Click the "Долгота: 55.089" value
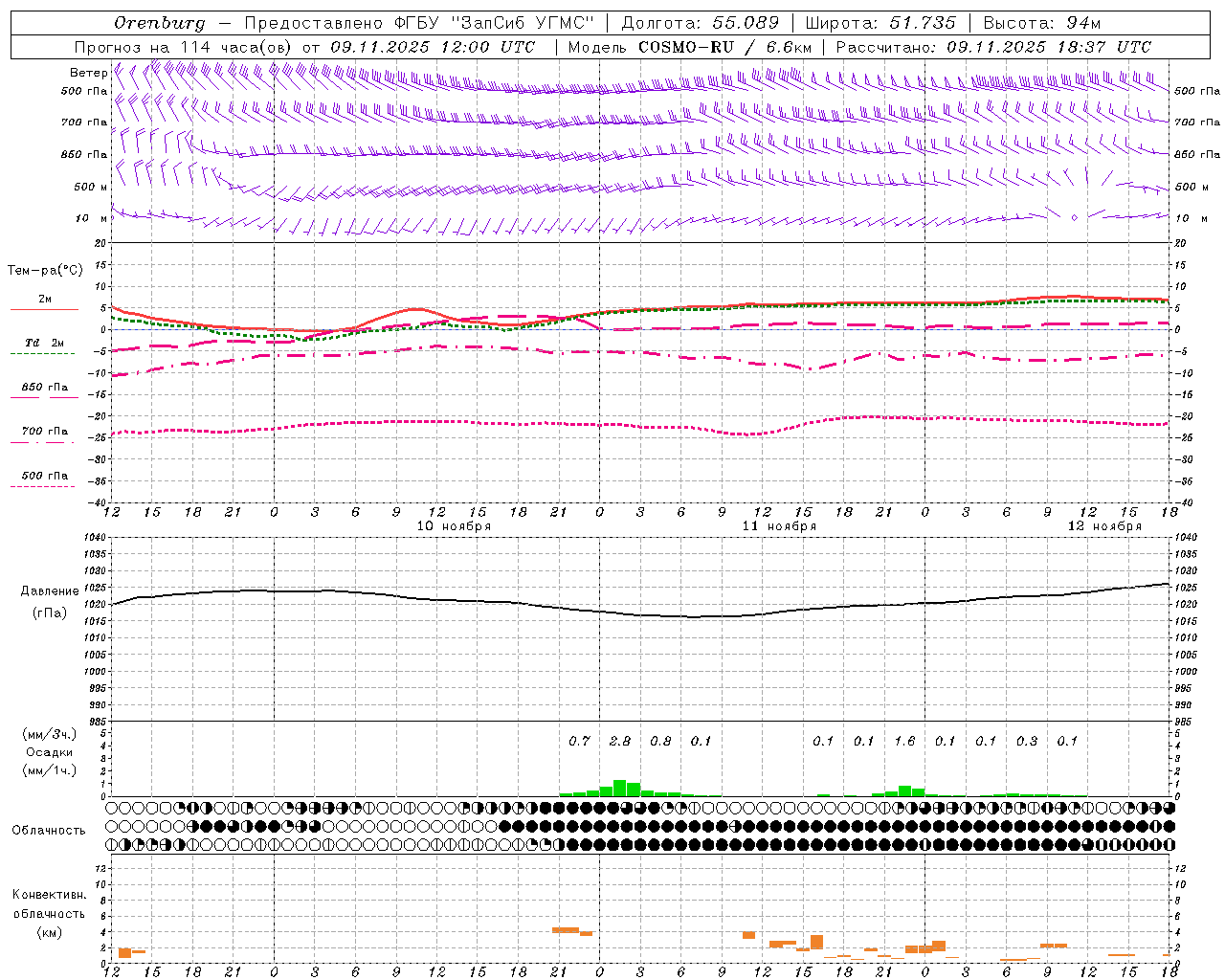 click(701, 23)
